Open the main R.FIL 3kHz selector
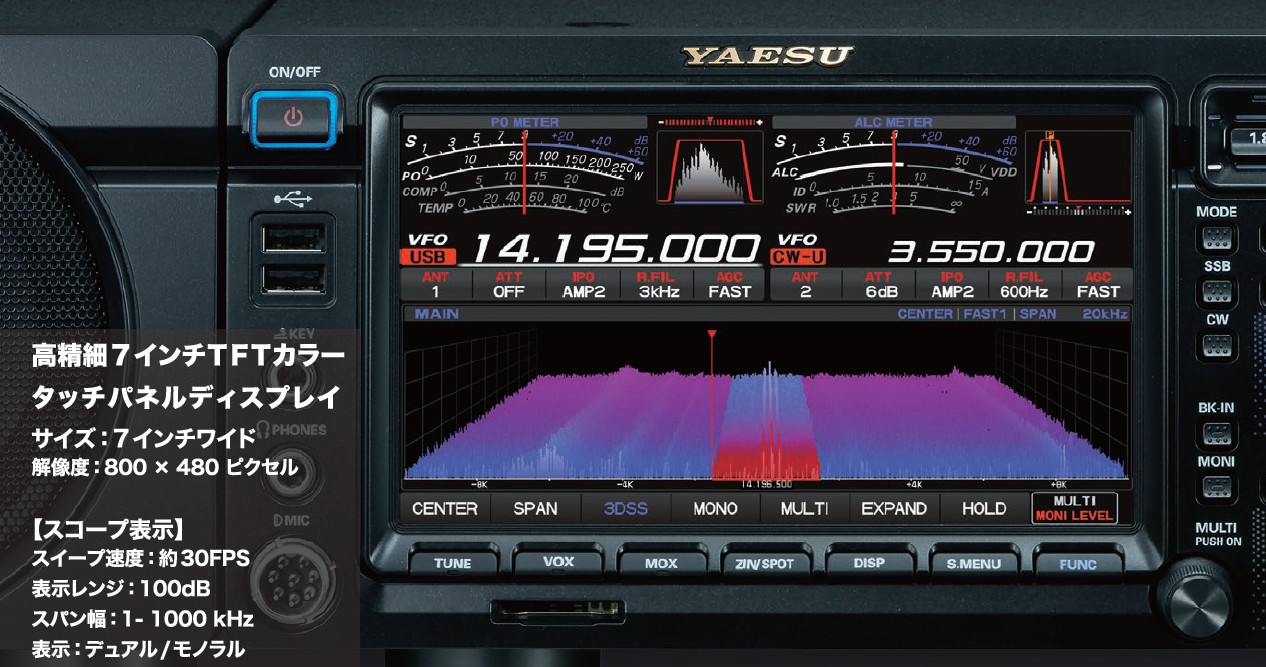The image size is (1266, 667). pyautogui.click(x=658, y=285)
